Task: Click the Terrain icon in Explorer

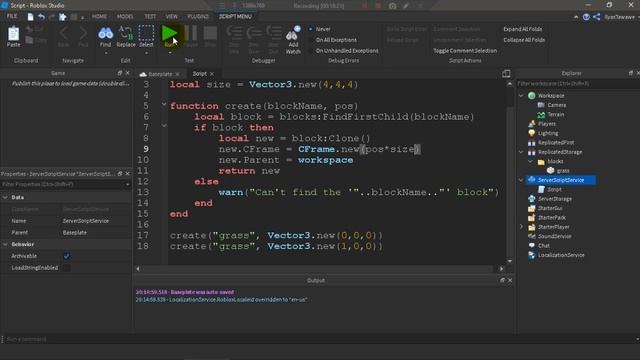Action: click(541, 115)
